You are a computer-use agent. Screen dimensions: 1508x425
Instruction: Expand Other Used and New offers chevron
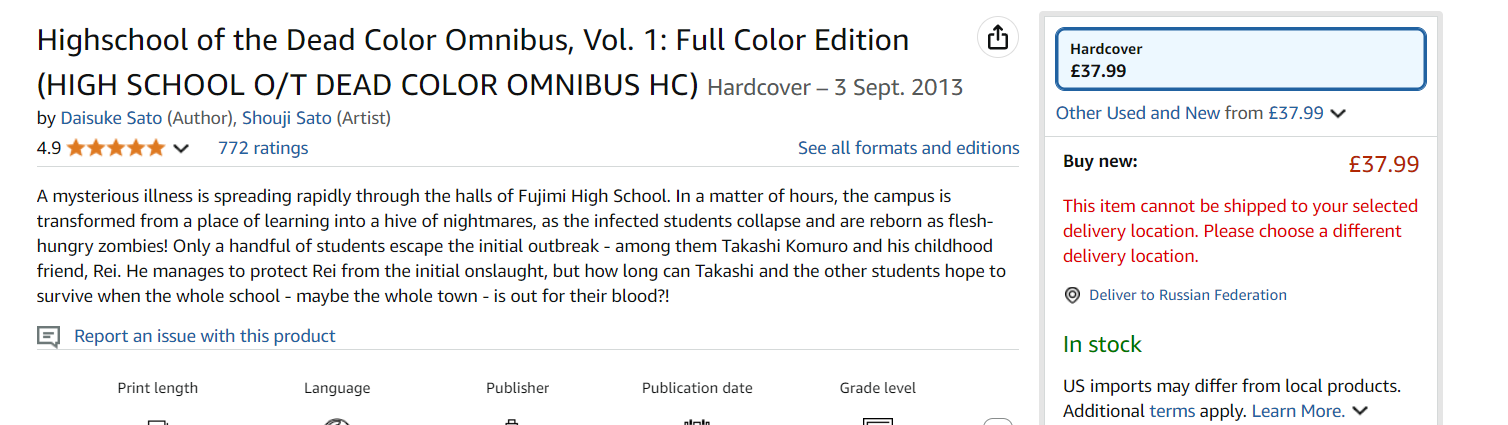tap(1338, 114)
